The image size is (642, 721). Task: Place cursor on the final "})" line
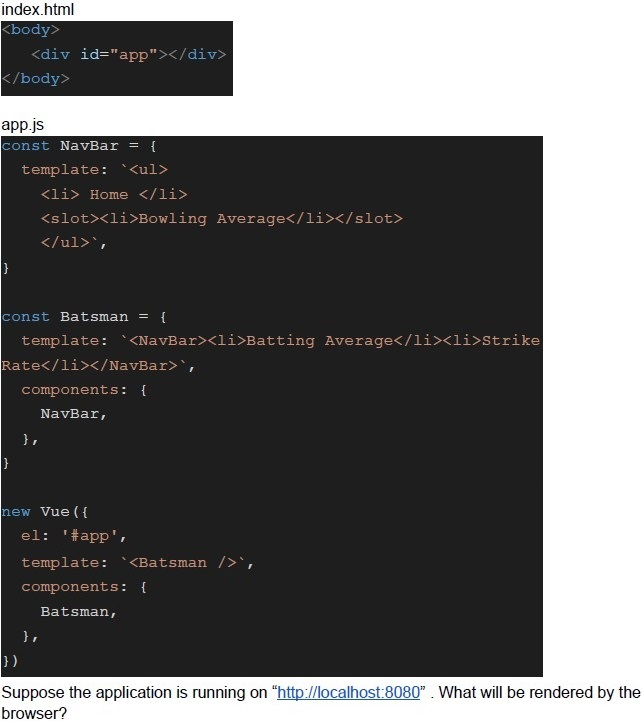click(x=10, y=660)
